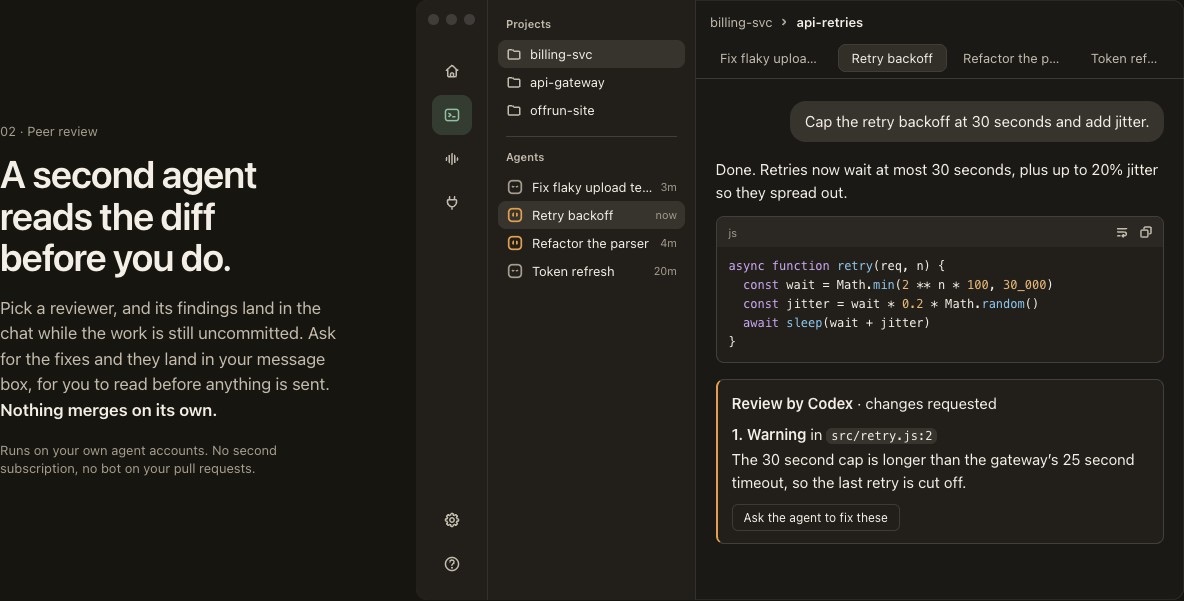
Task: Click the 'async function retry' code line
Action: point(837,266)
